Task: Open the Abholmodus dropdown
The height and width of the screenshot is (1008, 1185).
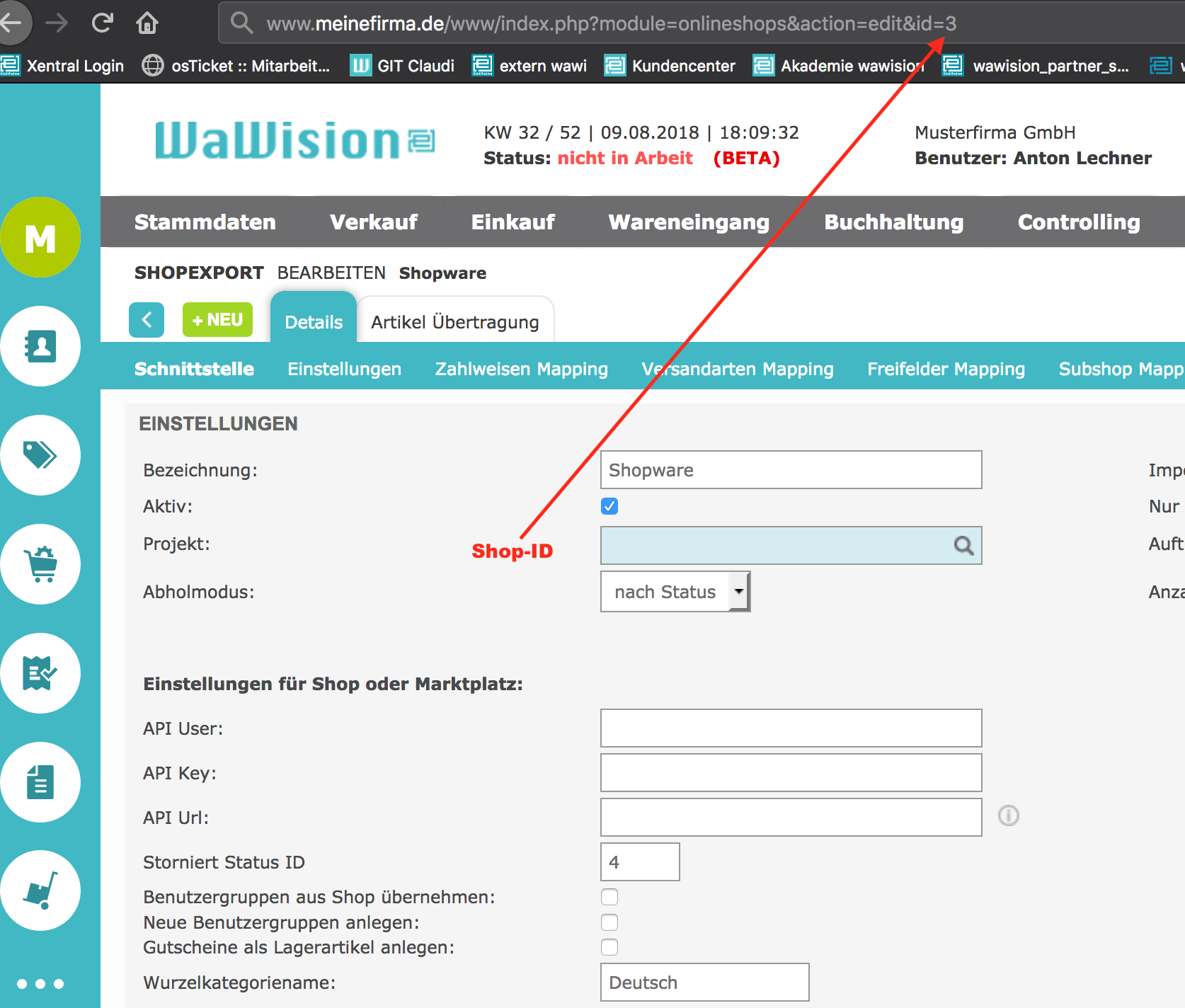Action: pyautogui.click(x=675, y=592)
